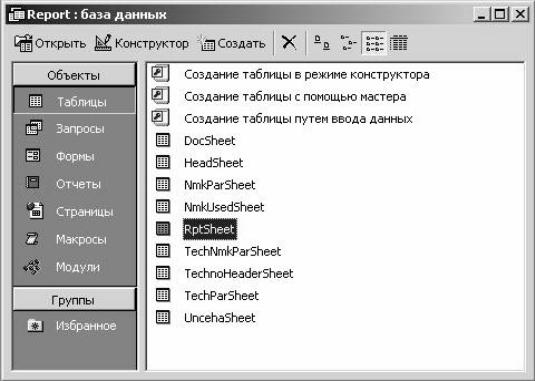The width and height of the screenshot is (535, 381).
Task: Select the NmkParSheet table name
Action: 220,185
